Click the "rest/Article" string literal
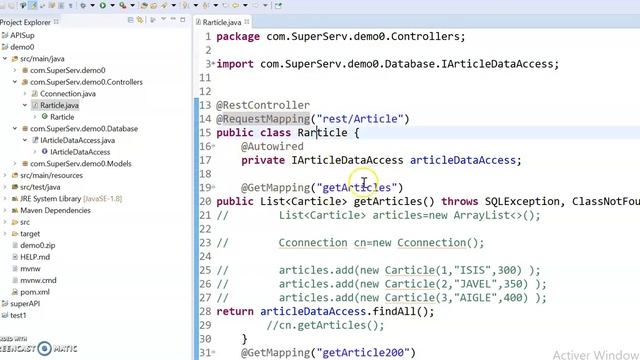 click(360, 119)
